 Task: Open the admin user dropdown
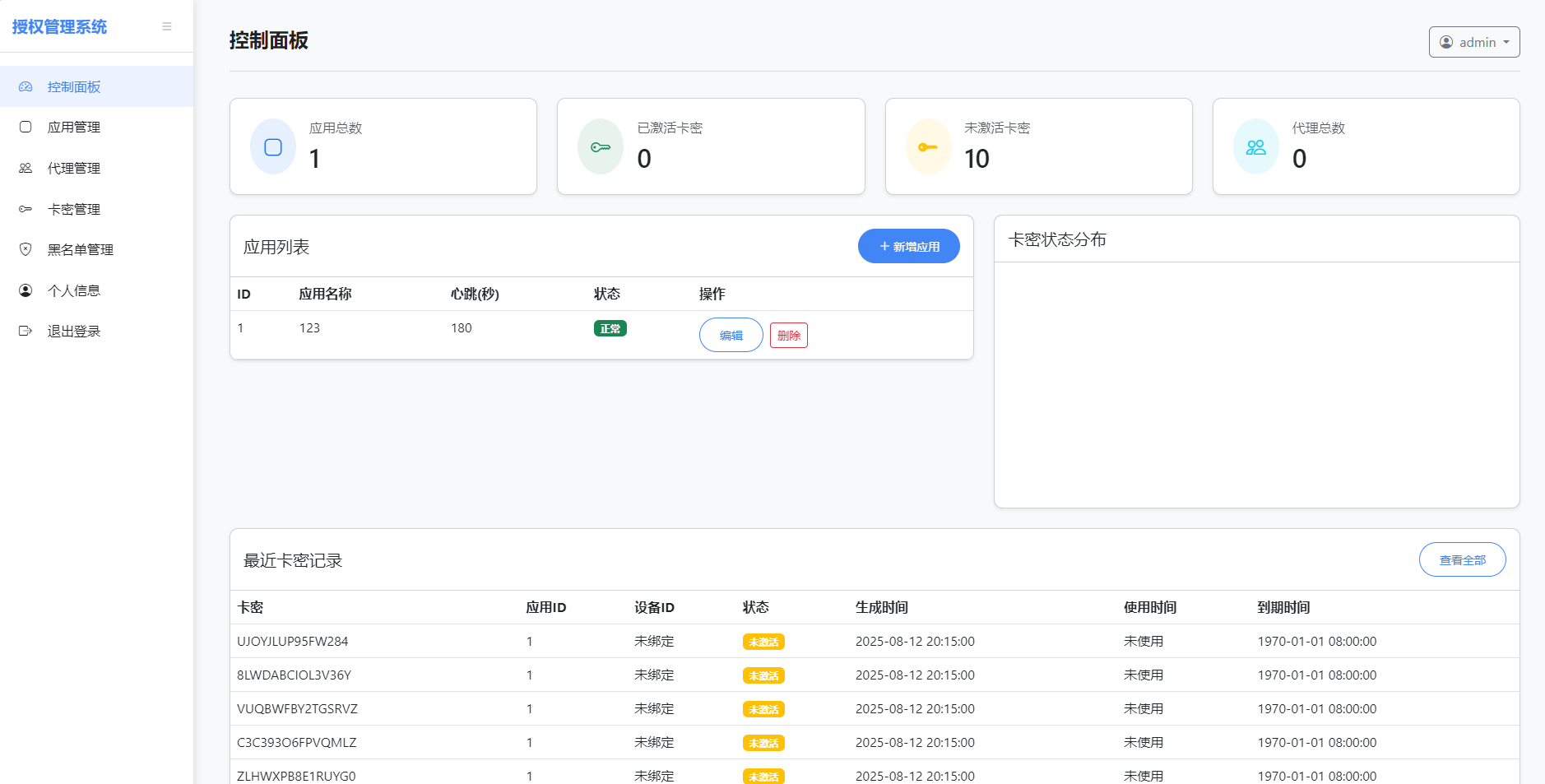(1473, 42)
